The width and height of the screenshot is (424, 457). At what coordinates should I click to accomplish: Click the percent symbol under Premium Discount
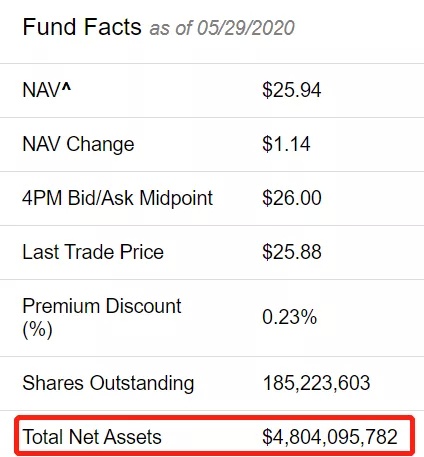[x=38, y=330]
